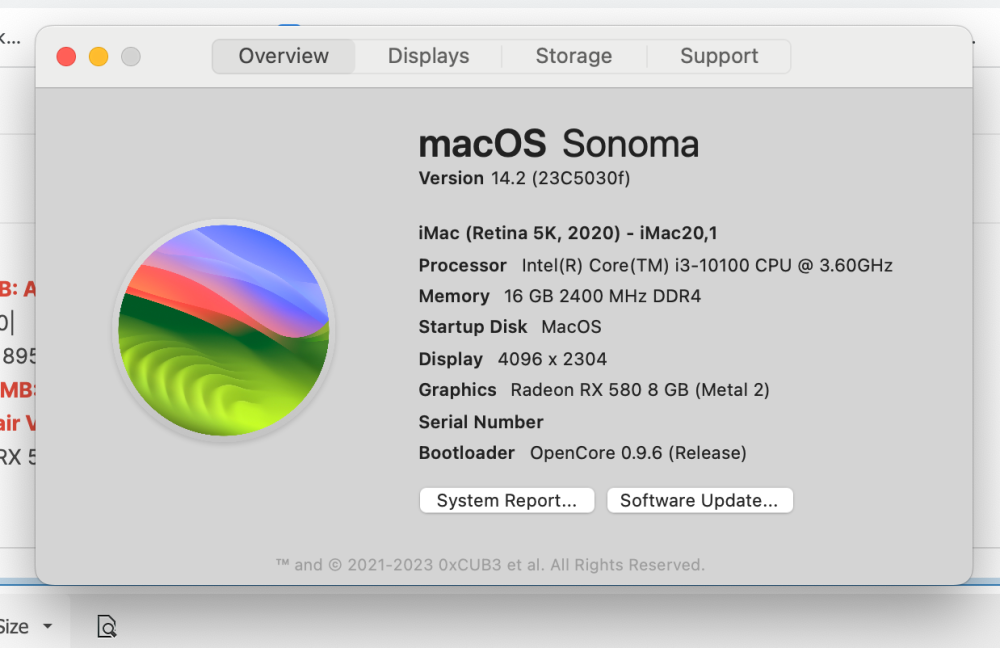Select the Radeon RX 580 8 GB graphics value
Viewport: 1000px width, 648px height.
pos(640,390)
